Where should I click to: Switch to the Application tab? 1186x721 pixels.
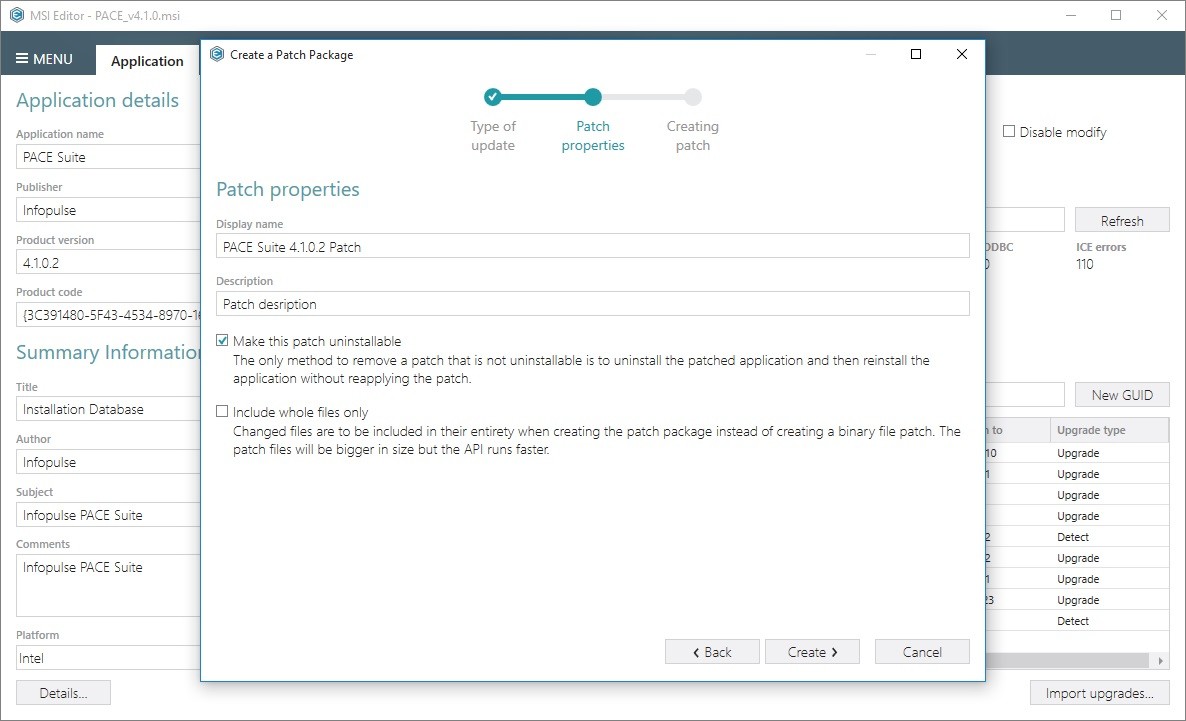147,61
